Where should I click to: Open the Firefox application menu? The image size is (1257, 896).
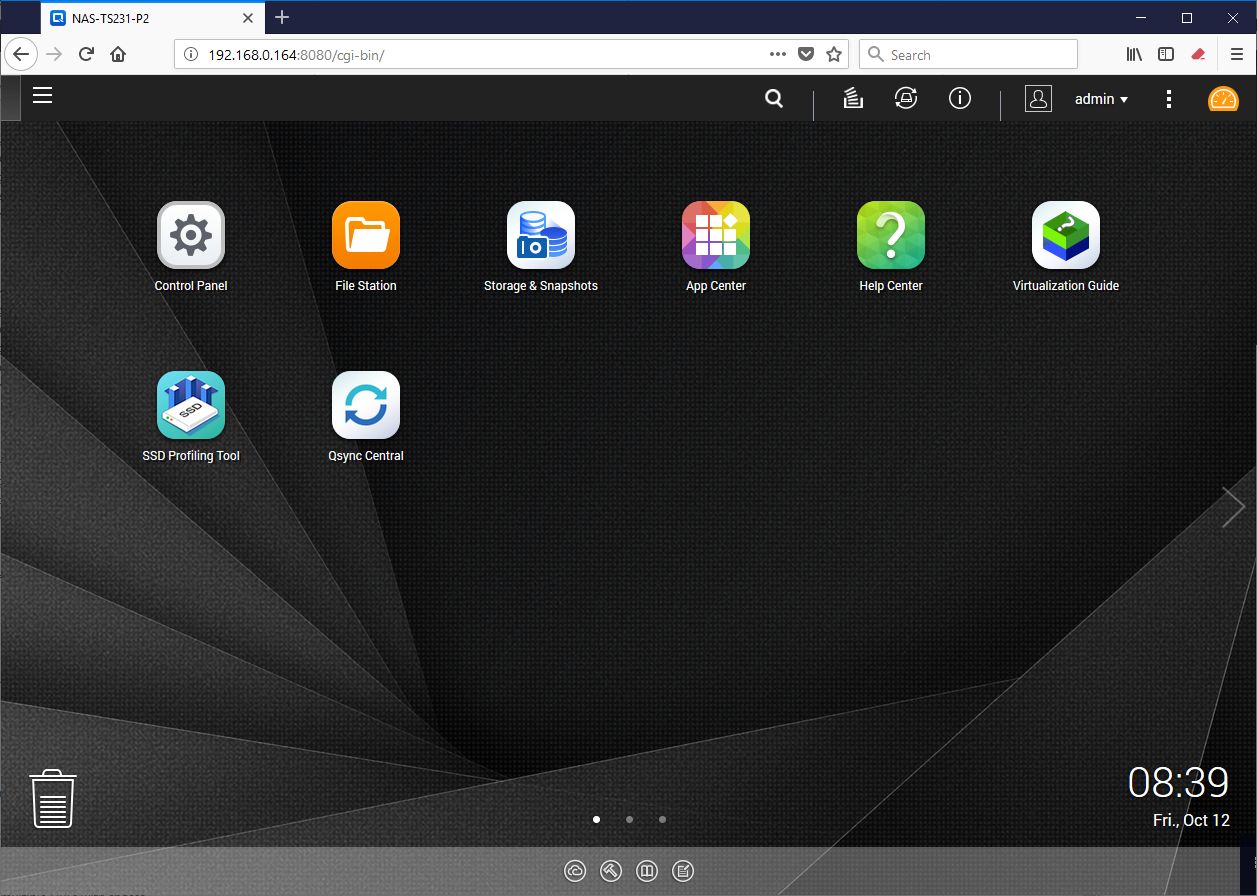point(1236,55)
